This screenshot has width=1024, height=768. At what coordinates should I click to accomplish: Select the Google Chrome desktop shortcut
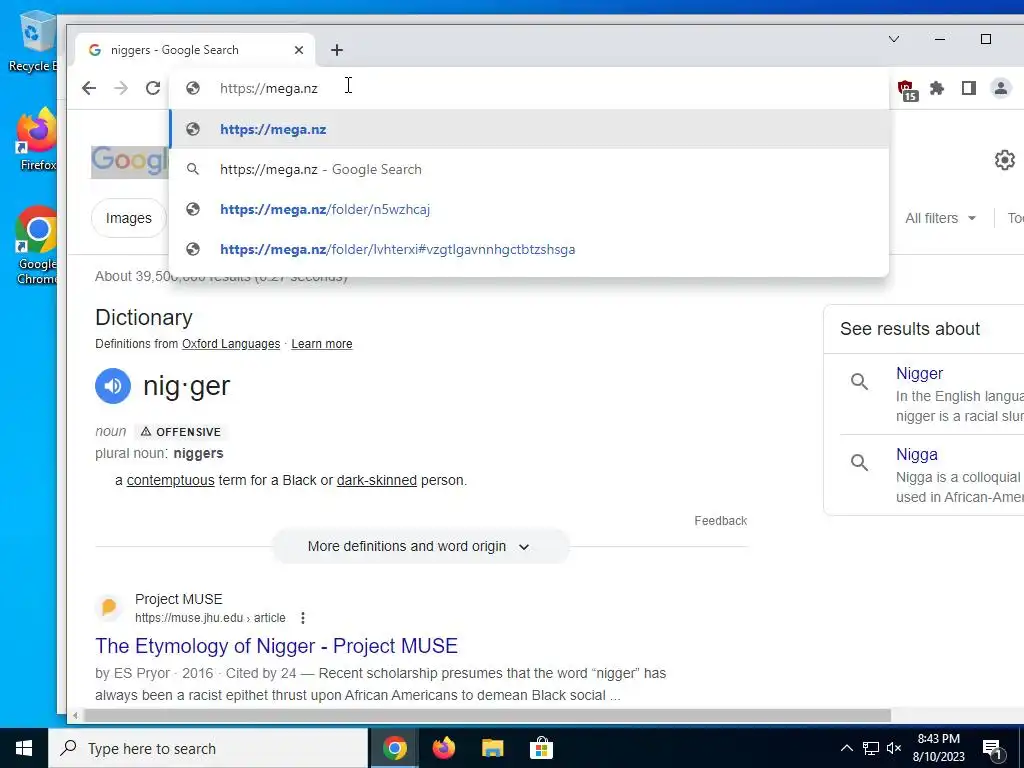[x=35, y=245]
